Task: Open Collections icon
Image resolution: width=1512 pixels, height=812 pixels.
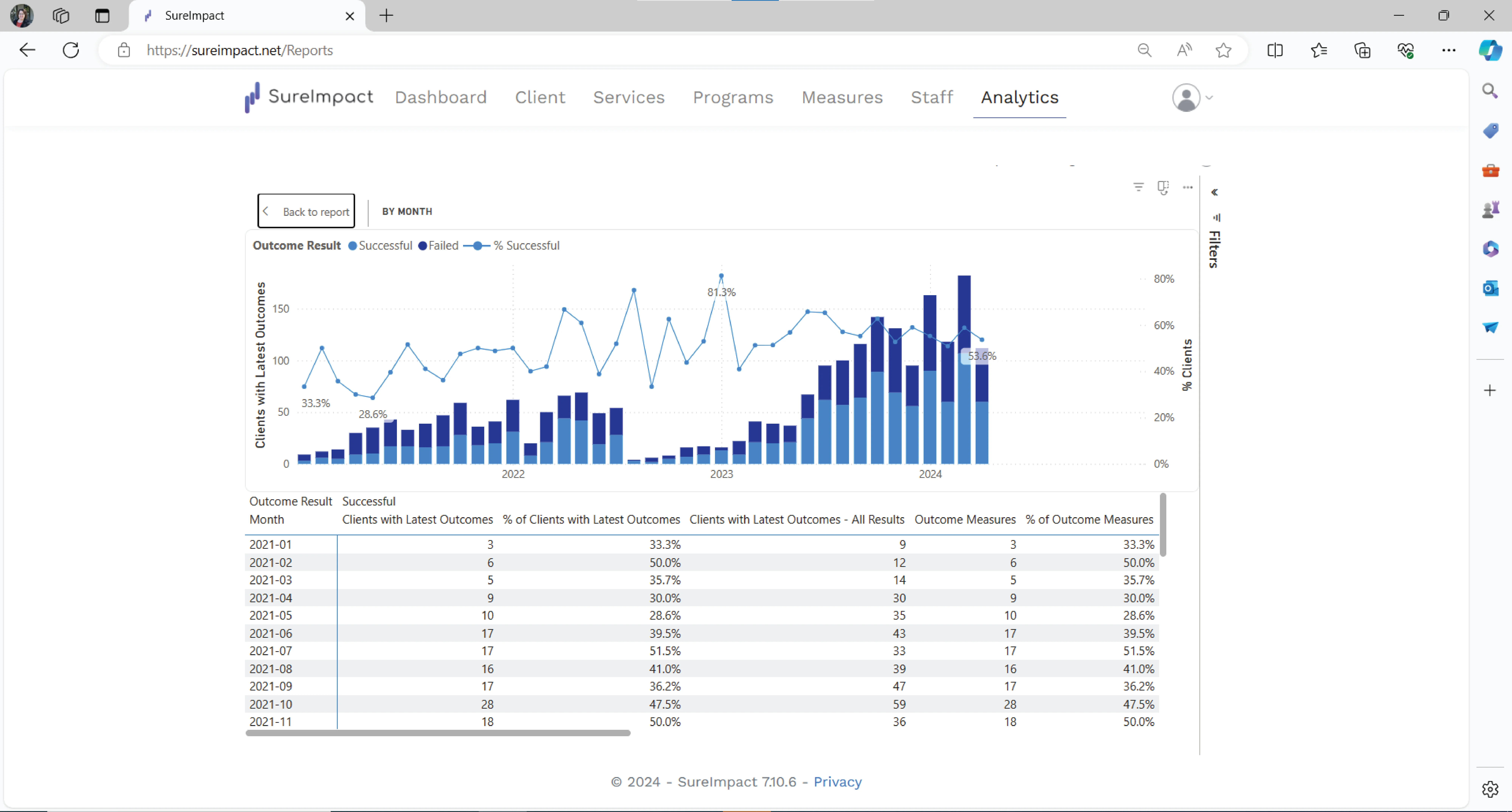Action: point(1362,50)
